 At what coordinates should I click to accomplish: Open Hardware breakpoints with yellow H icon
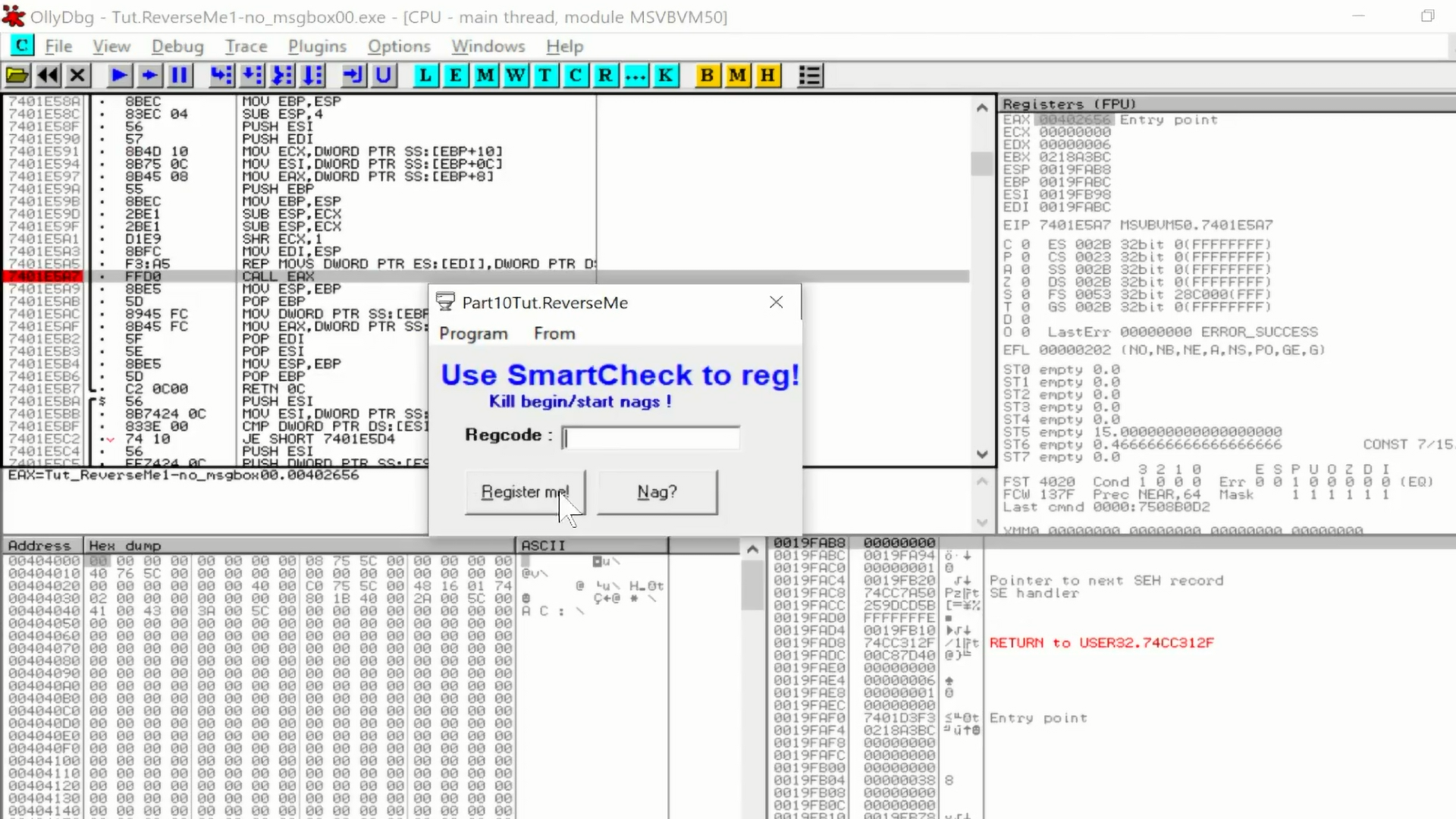tap(767, 75)
